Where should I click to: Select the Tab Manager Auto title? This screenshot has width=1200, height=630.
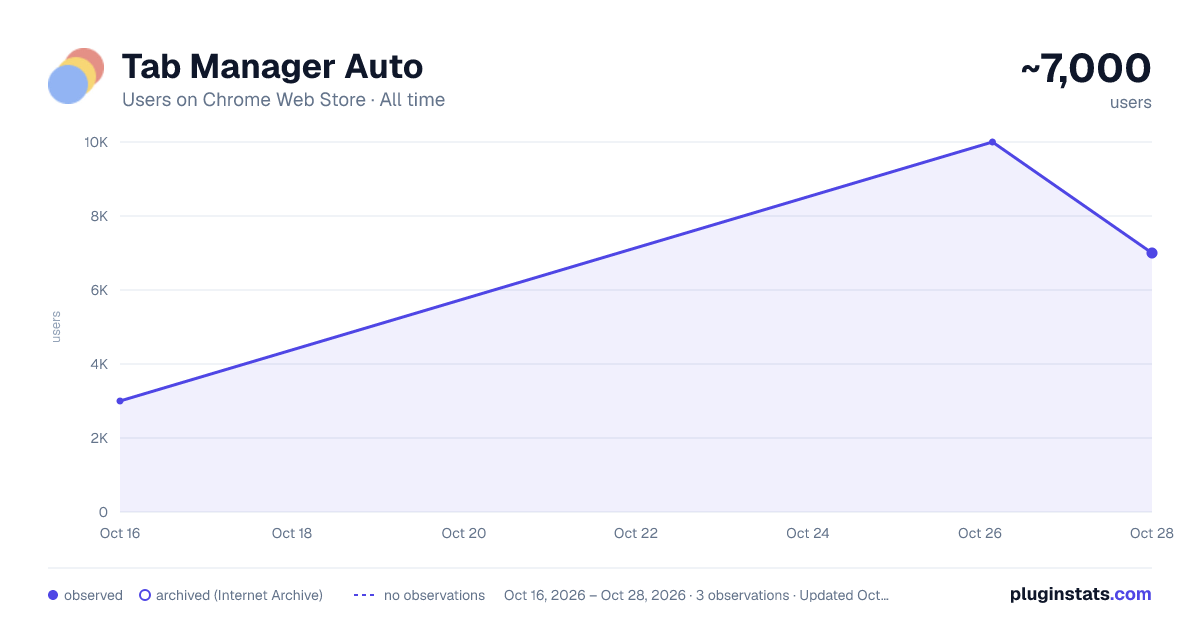[272, 67]
